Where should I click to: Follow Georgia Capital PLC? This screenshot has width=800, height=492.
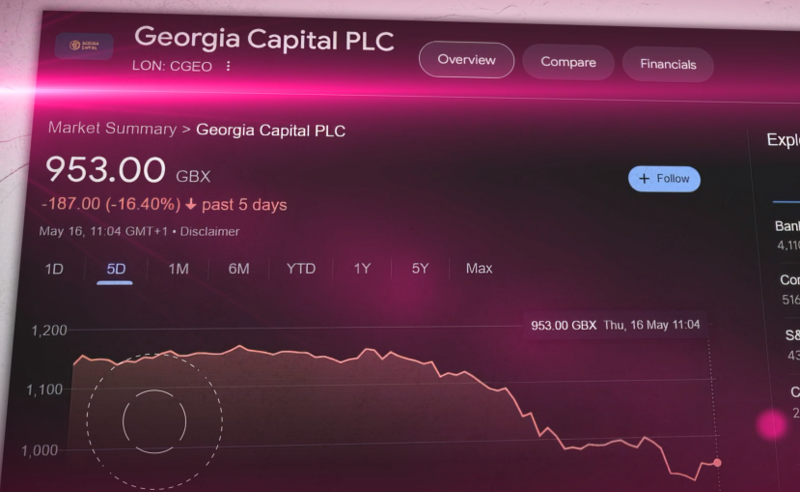pos(664,179)
